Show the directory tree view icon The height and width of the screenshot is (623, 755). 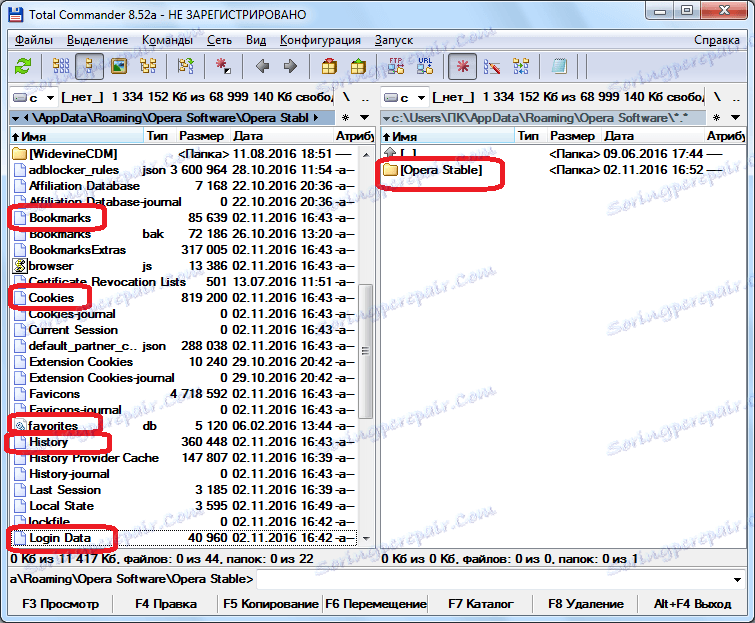pyautogui.click(x=148, y=66)
